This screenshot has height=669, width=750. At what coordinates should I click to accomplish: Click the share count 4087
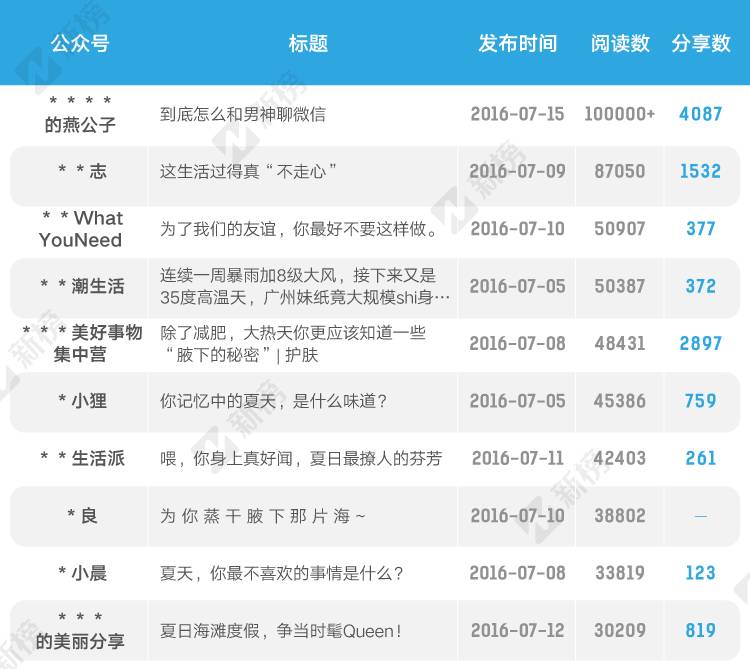[700, 114]
